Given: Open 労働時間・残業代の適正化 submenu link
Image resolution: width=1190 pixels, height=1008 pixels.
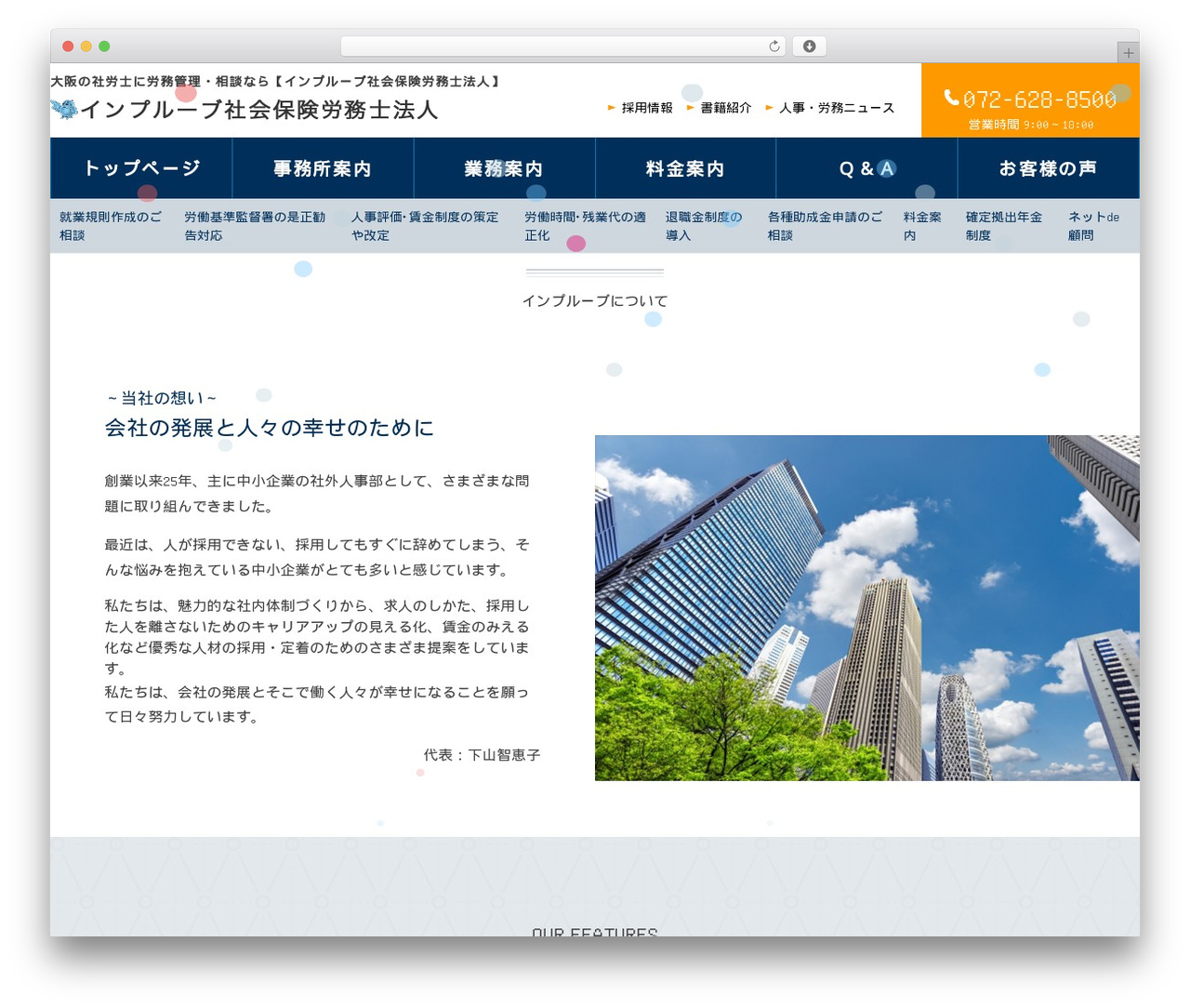Looking at the screenshot, I should coord(585,226).
